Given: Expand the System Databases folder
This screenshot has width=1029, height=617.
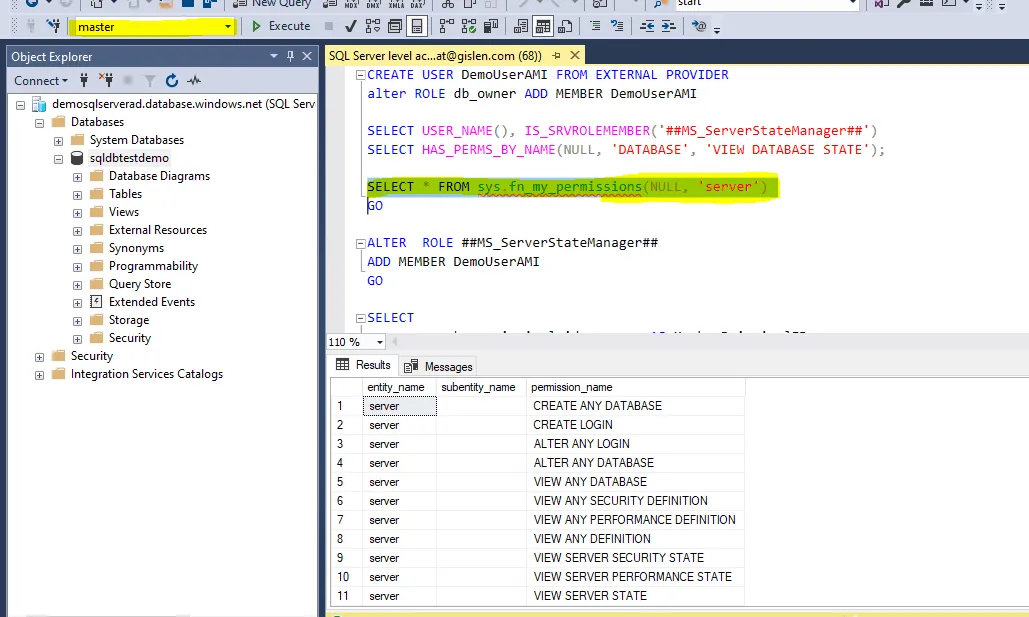Looking at the screenshot, I should [58, 140].
